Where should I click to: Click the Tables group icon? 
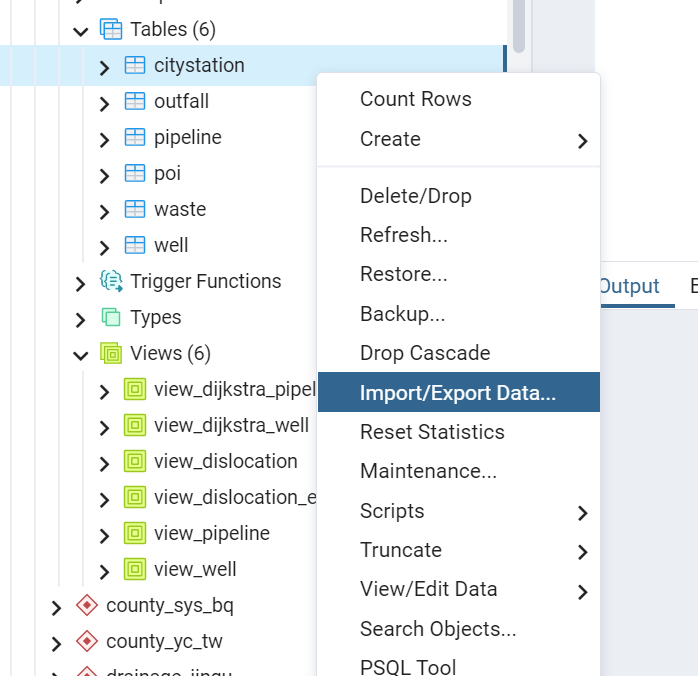click(x=111, y=30)
